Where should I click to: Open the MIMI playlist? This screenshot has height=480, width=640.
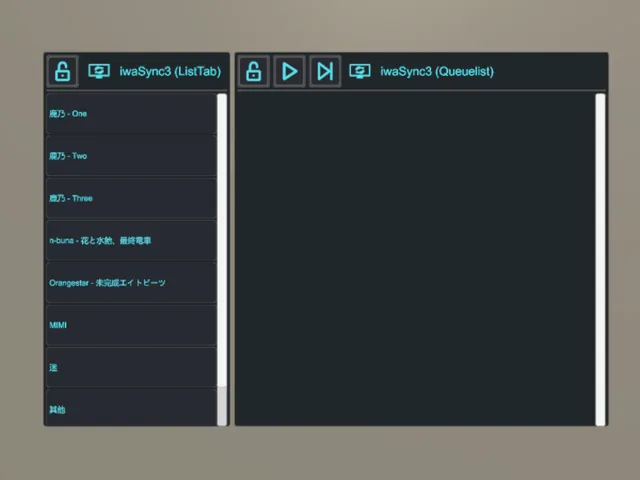[x=131, y=325]
